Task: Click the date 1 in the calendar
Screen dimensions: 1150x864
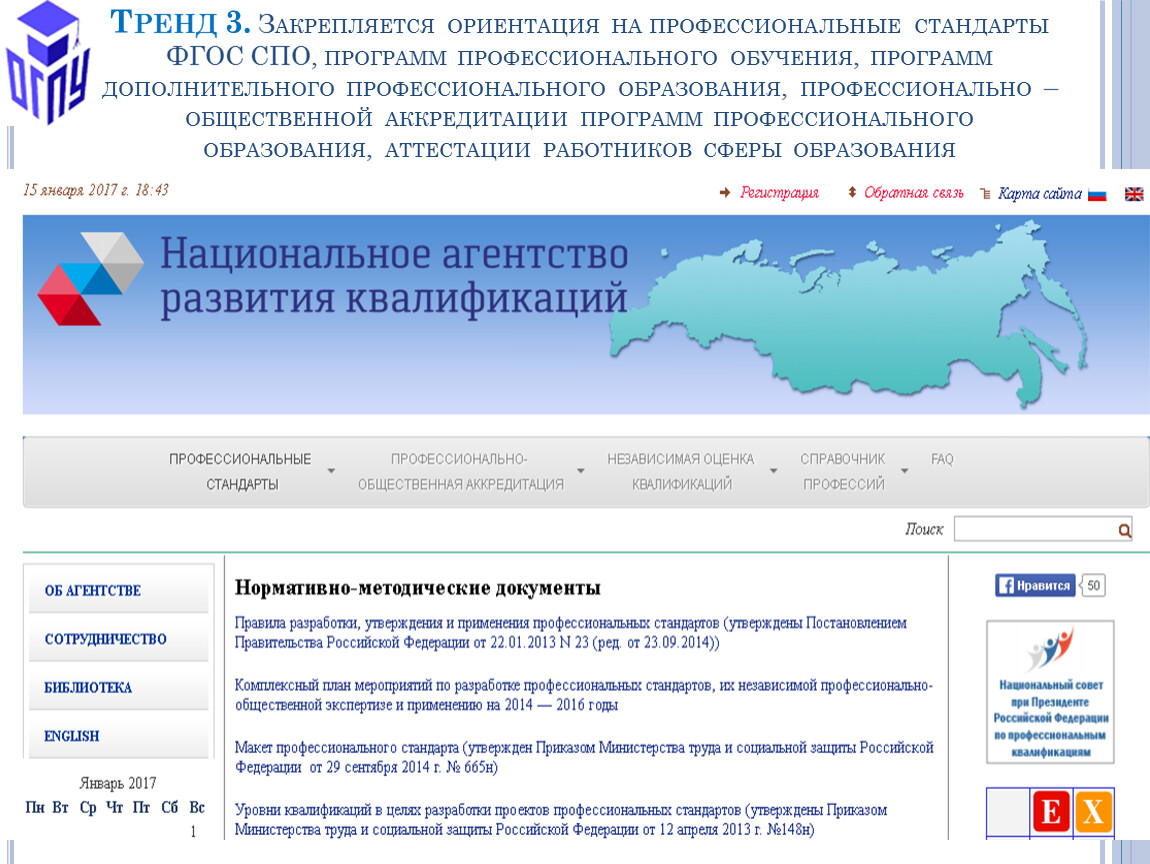Action: pos(194,832)
